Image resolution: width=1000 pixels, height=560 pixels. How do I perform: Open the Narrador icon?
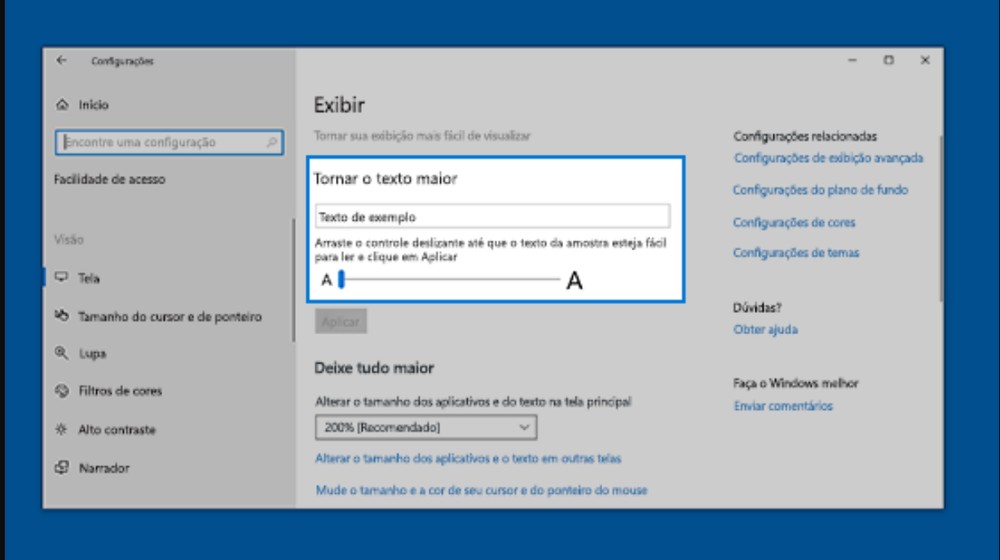click(x=61, y=468)
